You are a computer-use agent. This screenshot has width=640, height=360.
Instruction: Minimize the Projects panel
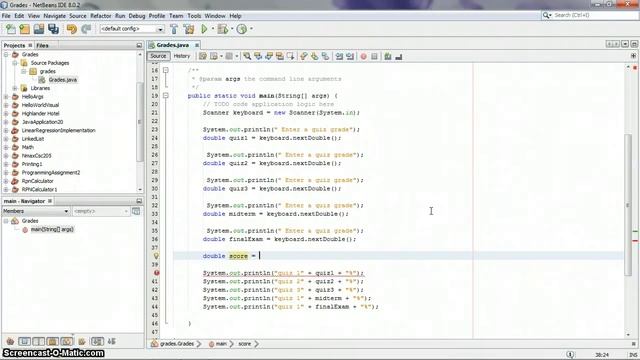tap(139, 45)
